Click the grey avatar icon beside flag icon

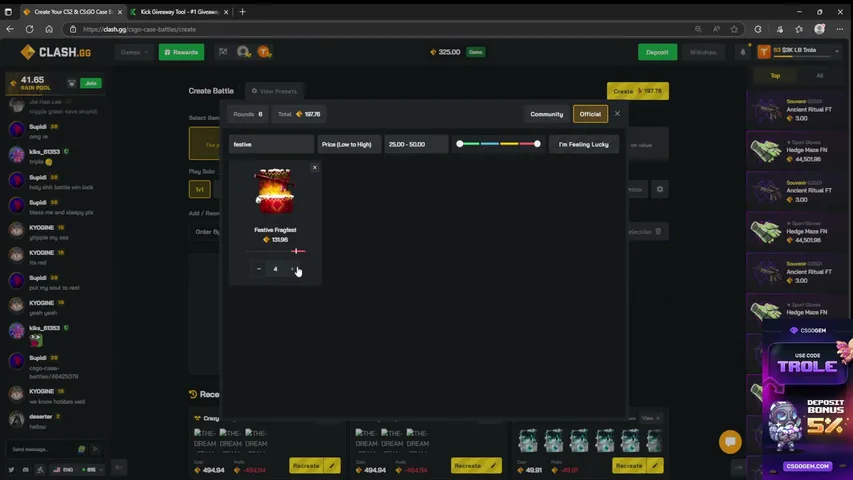click(x=243, y=52)
